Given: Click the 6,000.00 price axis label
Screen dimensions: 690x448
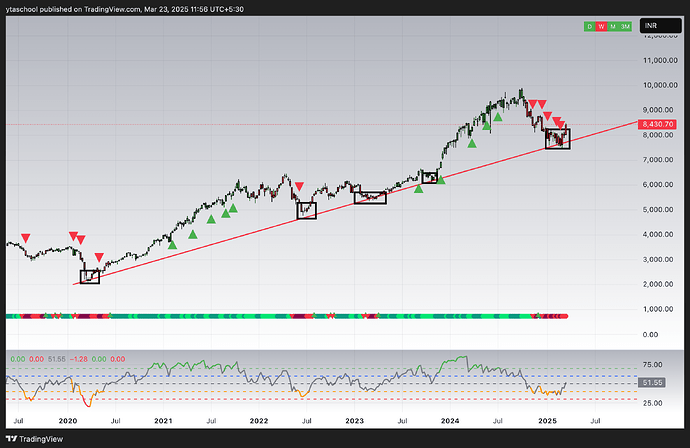Looking at the screenshot, I should coord(658,184).
